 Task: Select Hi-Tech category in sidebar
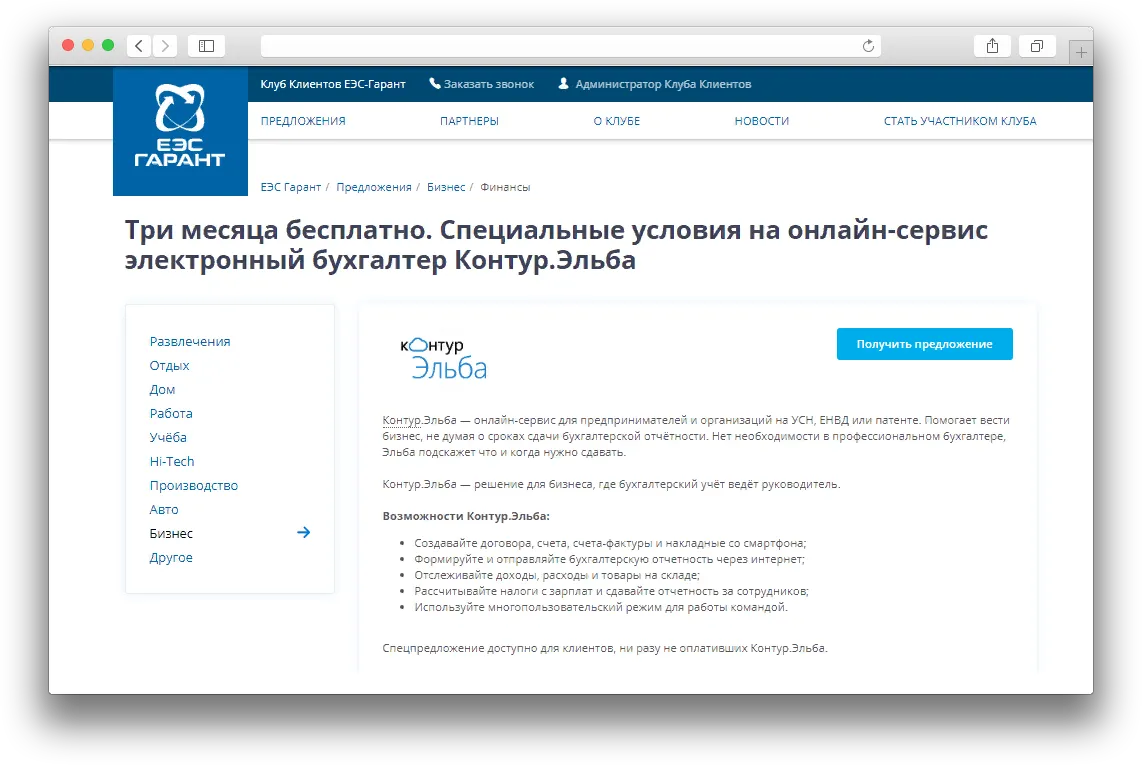tap(172, 461)
